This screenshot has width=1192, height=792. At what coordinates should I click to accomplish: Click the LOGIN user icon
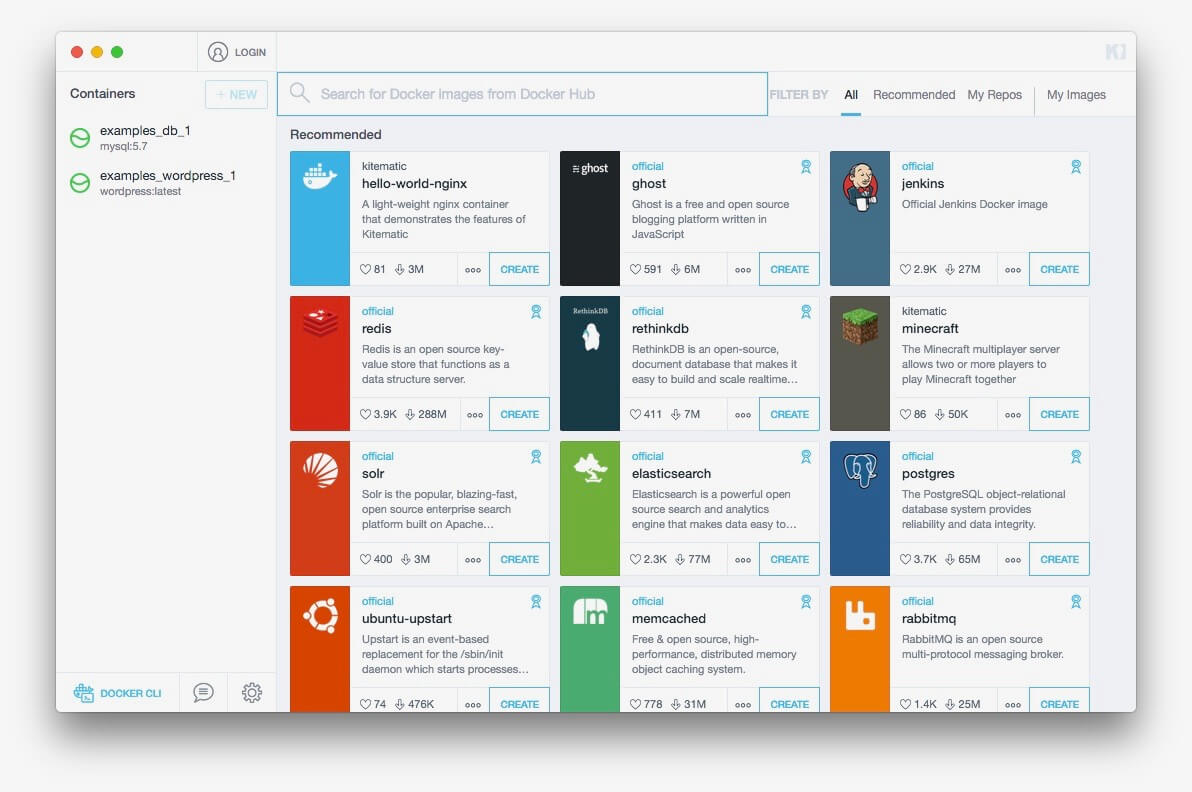219,51
